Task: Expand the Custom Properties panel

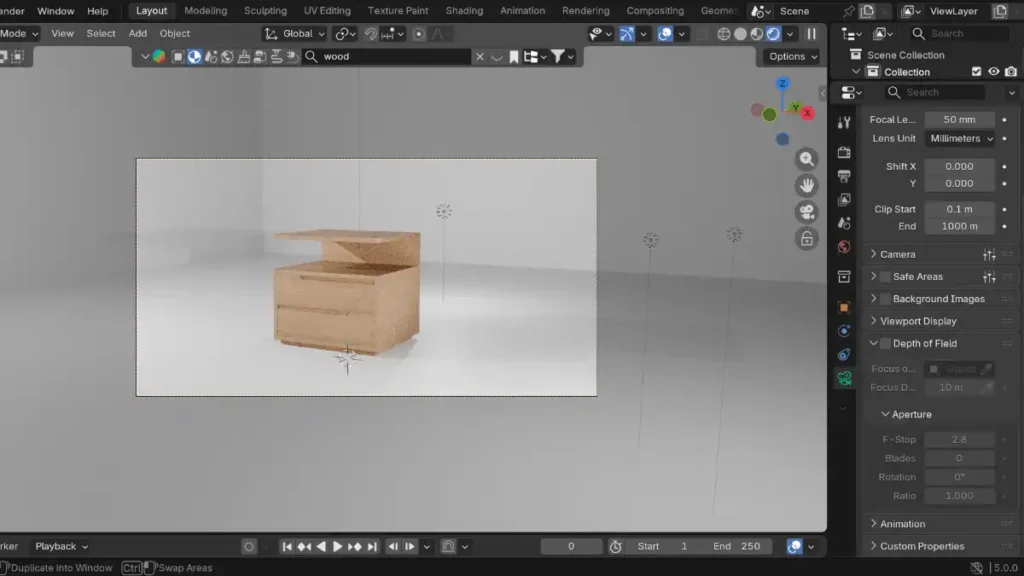Action: (921, 546)
